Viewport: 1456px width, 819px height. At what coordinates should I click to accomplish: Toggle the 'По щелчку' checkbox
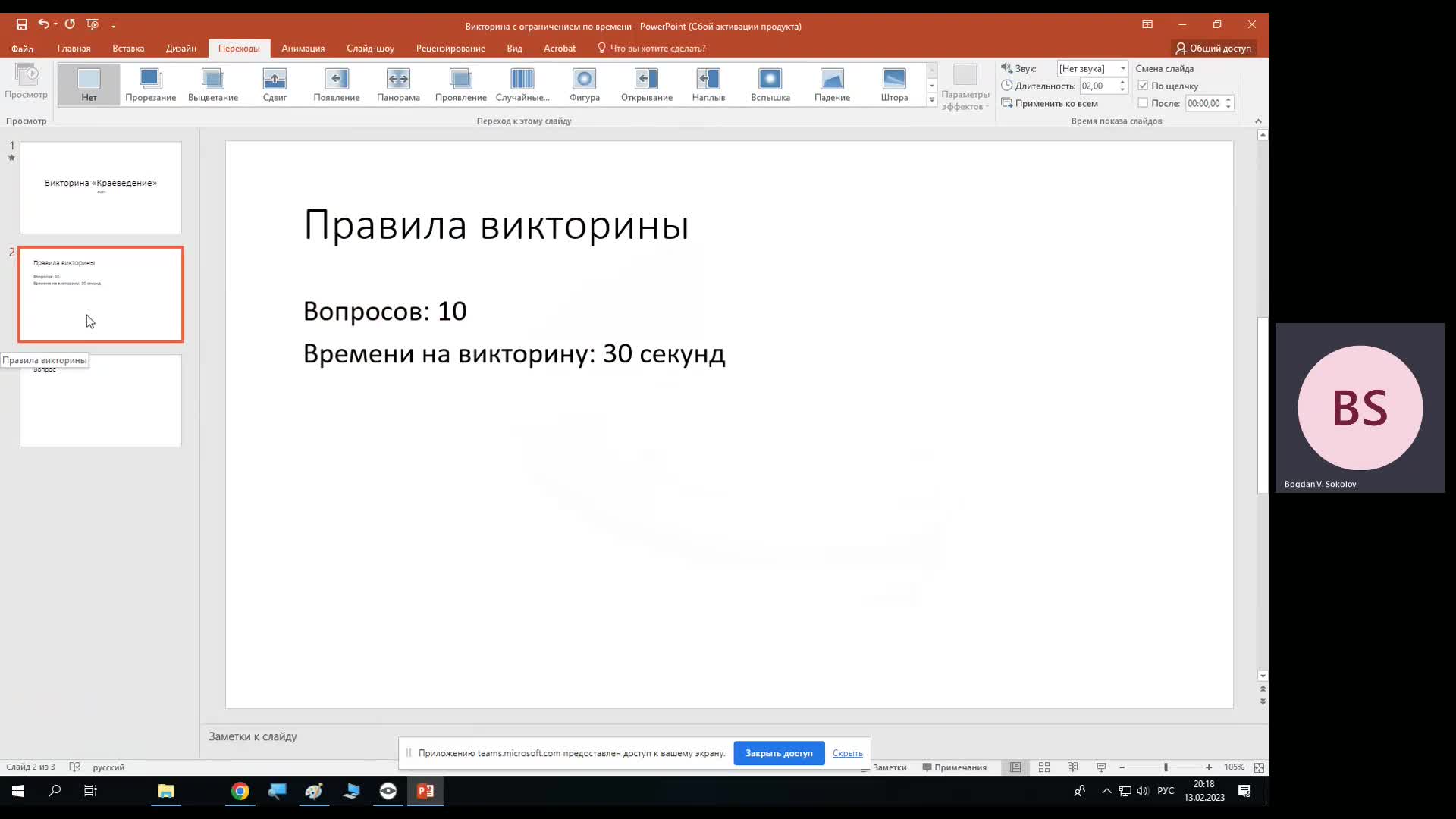tap(1143, 86)
